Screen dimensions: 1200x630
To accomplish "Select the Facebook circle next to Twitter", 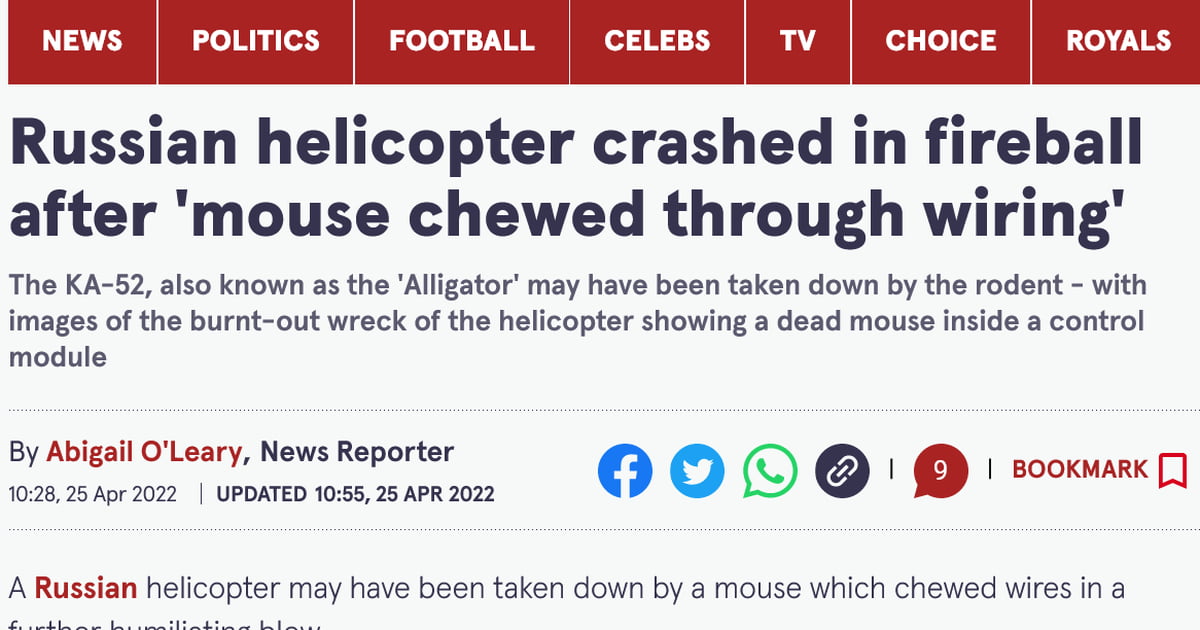I will 625,470.
